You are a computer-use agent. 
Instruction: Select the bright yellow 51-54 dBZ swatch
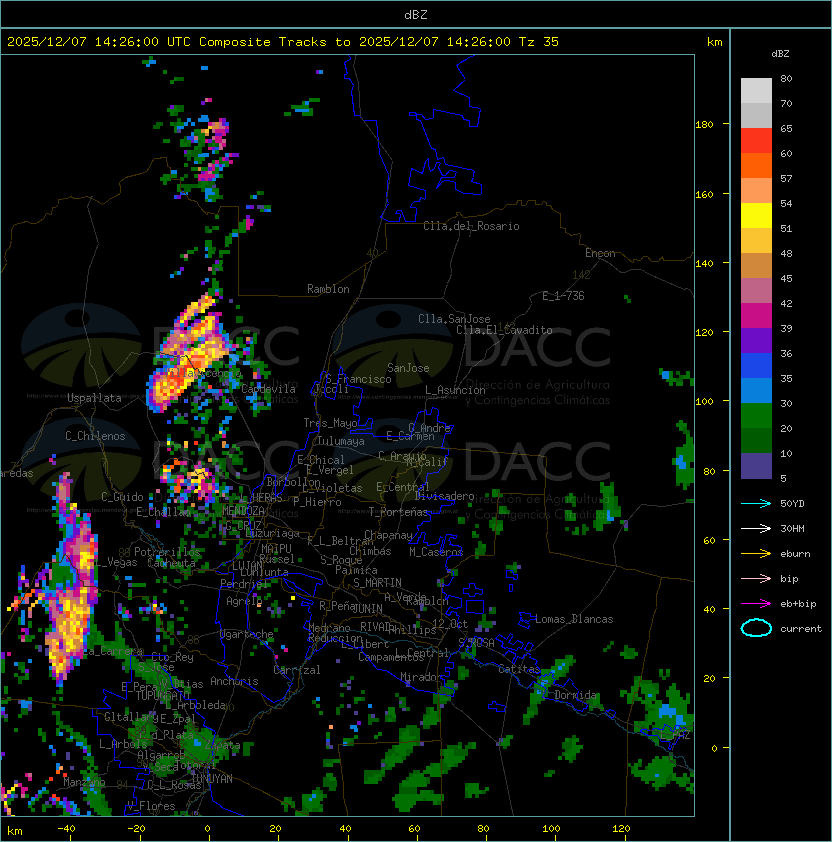pyautogui.click(x=756, y=216)
